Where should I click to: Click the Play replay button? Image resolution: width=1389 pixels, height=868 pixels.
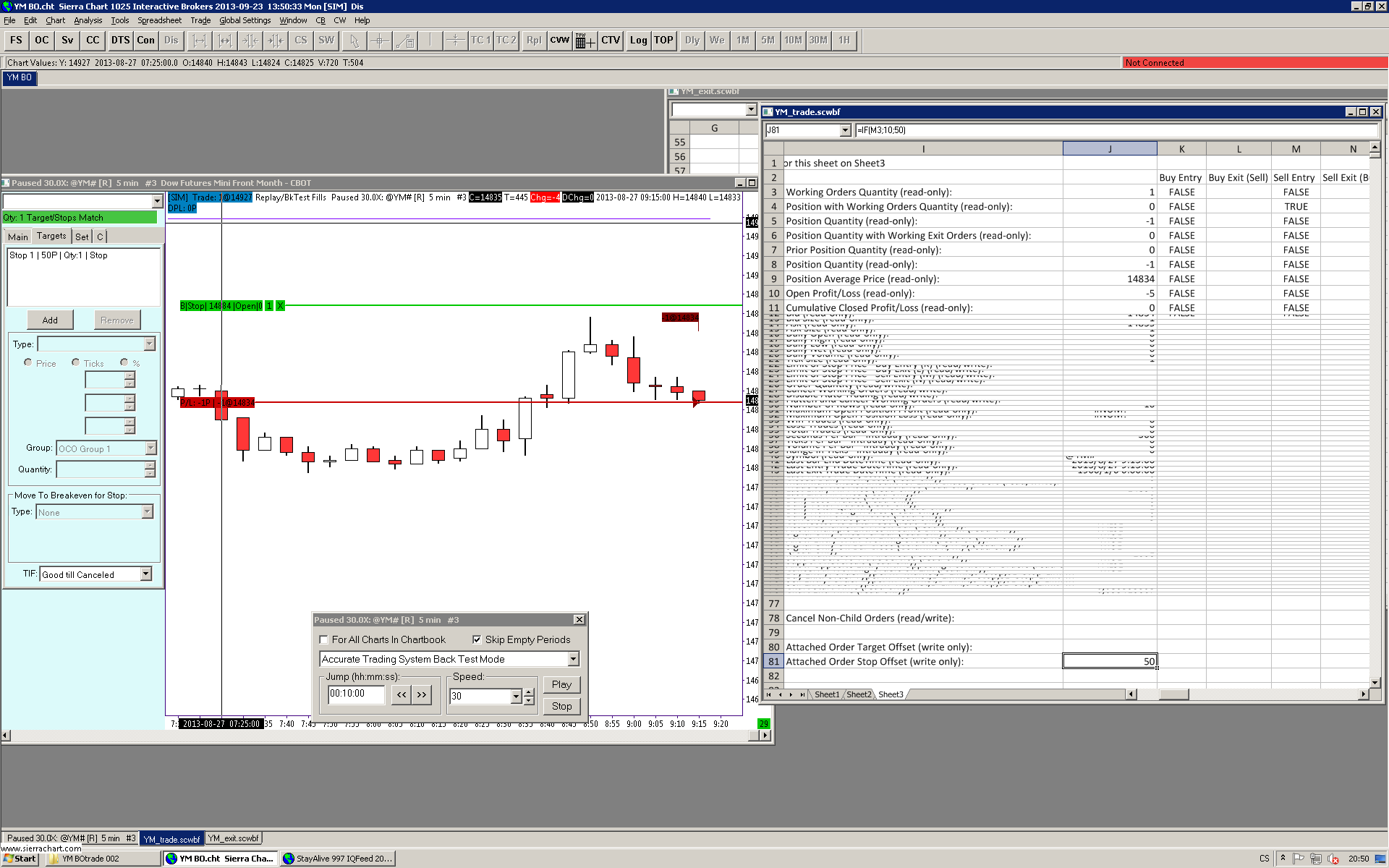click(561, 684)
